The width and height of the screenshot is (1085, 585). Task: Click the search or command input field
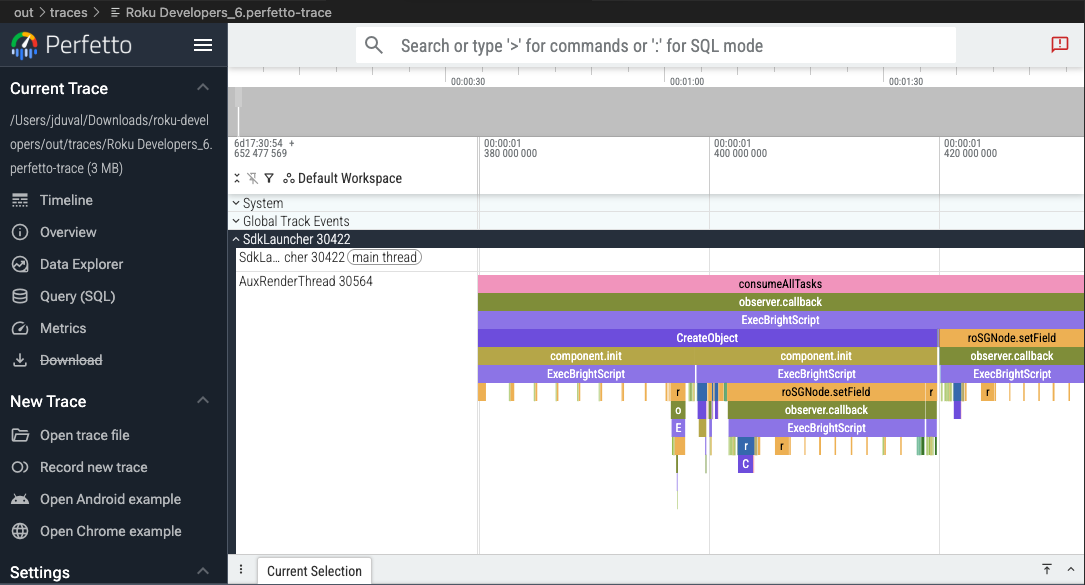pyautogui.click(x=670, y=45)
